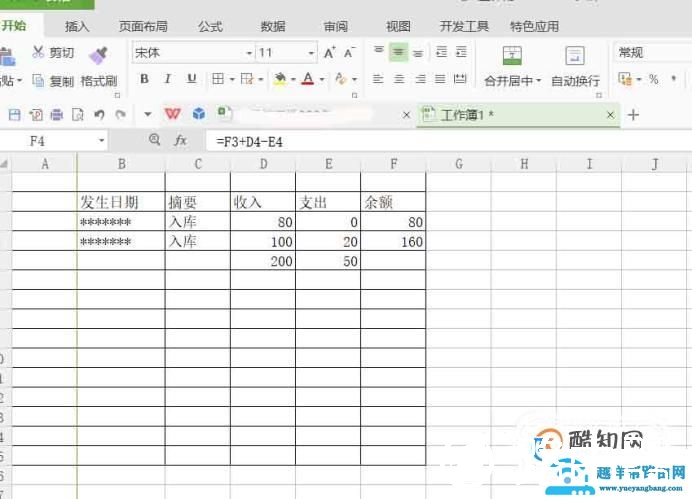Open the 特色应用 tab
Screen dimensions: 692x499
[x=534, y=26]
